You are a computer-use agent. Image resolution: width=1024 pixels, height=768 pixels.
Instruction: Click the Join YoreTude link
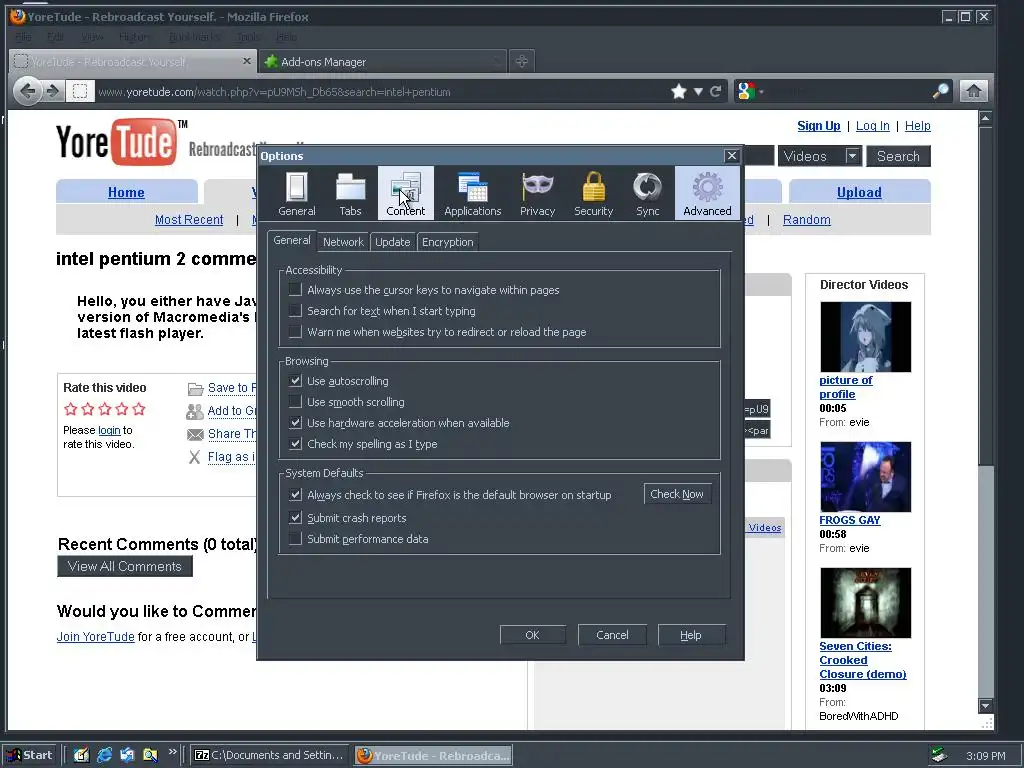point(95,636)
